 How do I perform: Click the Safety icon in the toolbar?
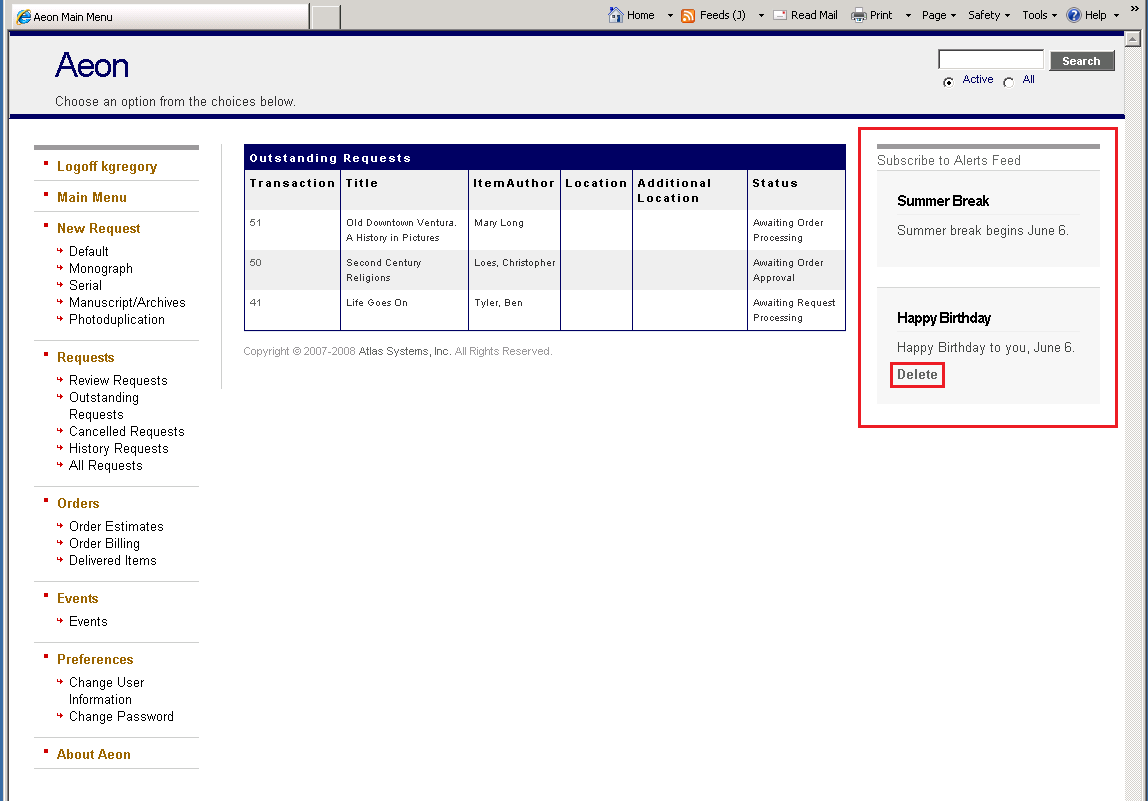984,15
